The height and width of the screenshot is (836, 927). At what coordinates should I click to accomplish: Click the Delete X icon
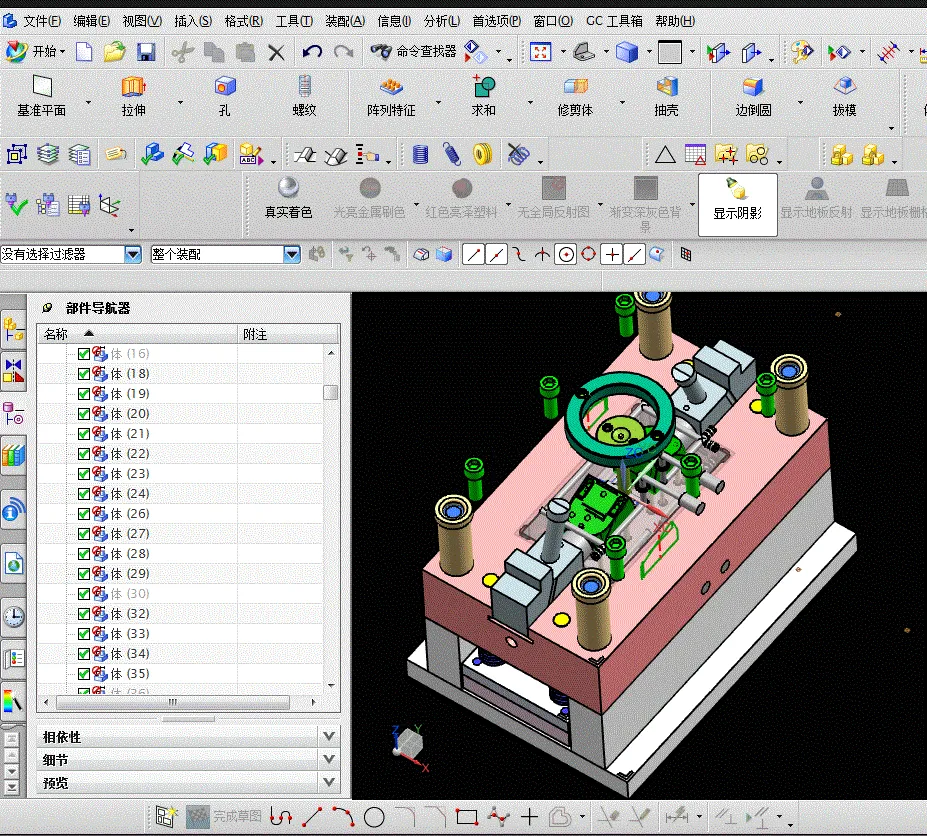click(x=276, y=53)
